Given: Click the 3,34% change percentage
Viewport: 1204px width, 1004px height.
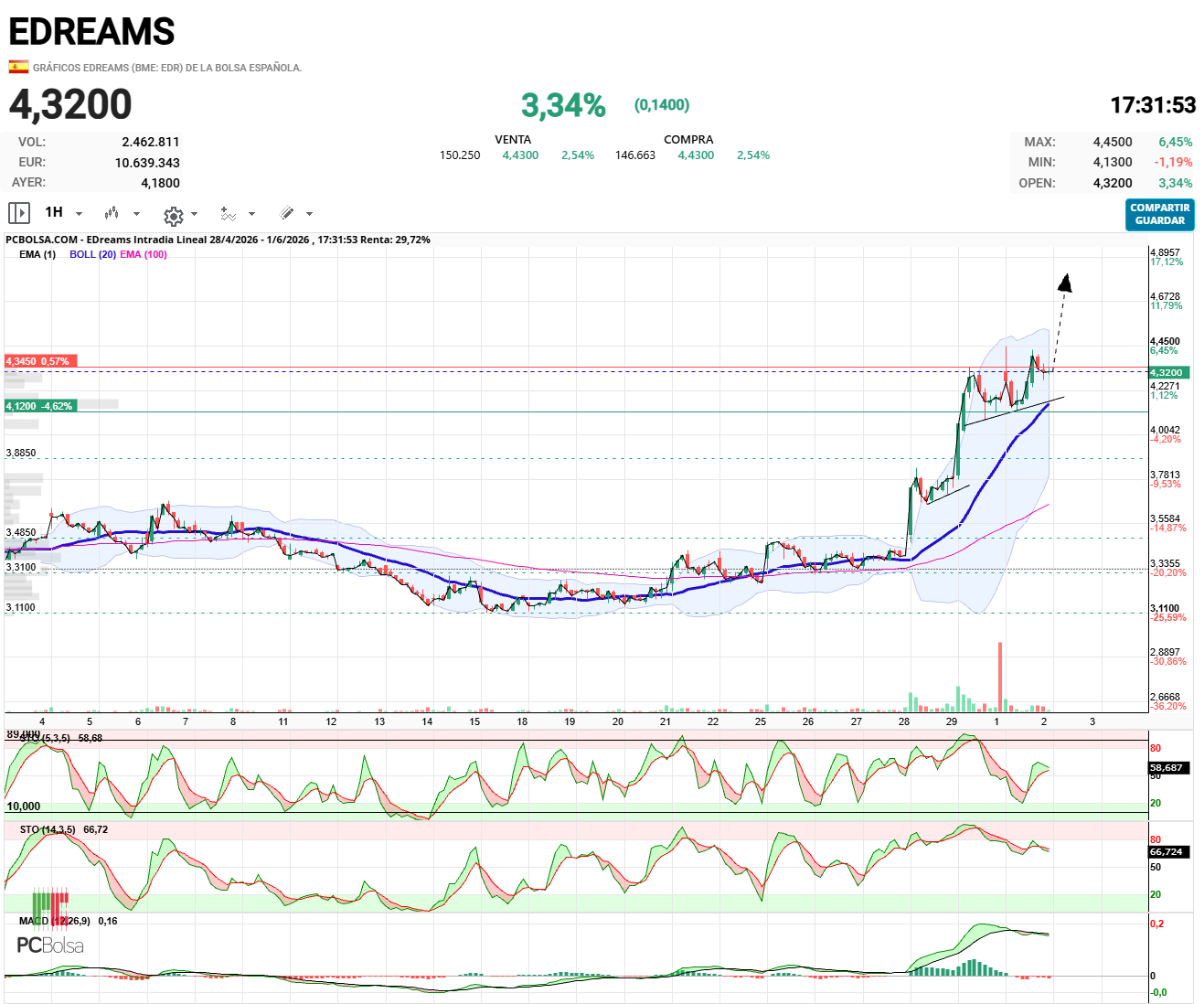Looking at the screenshot, I should point(563,105).
